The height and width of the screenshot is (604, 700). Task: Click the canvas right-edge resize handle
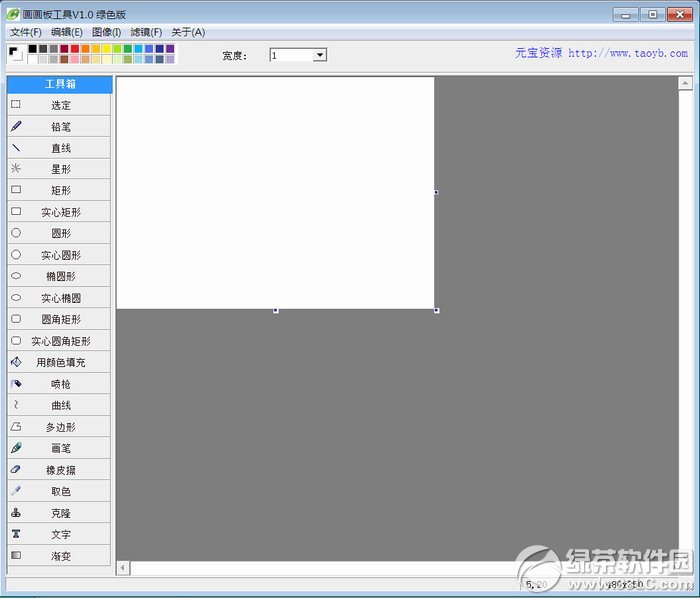[x=436, y=192]
